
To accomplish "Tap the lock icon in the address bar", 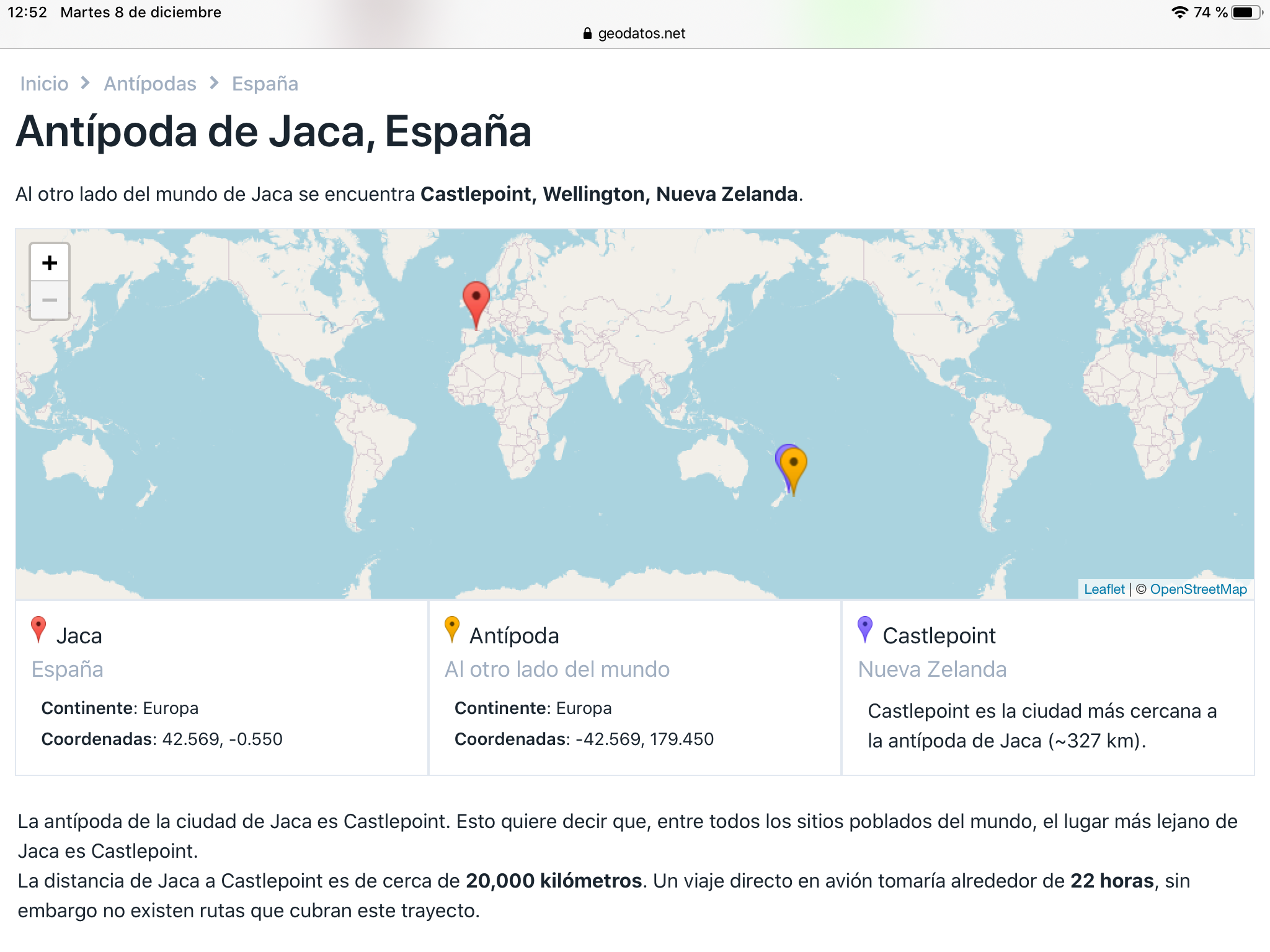I will point(587,33).
